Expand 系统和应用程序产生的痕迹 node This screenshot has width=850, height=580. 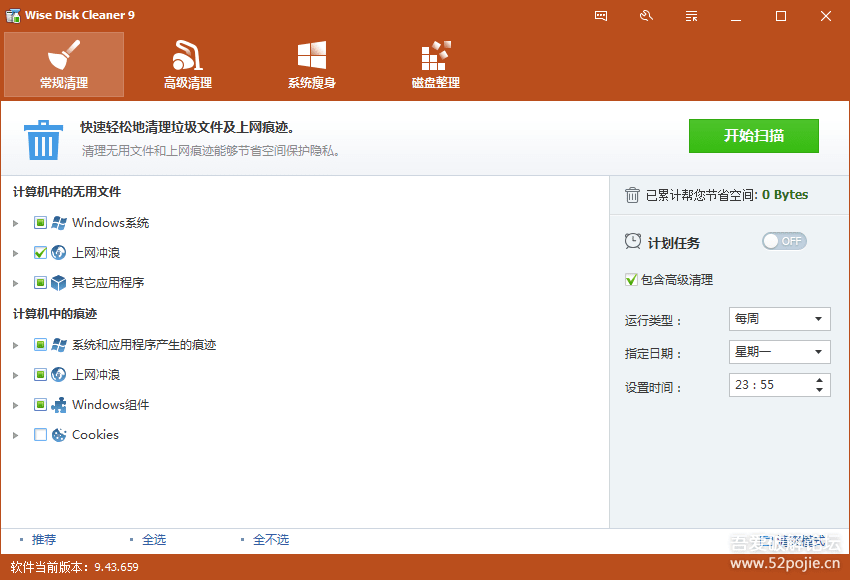(x=16, y=345)
